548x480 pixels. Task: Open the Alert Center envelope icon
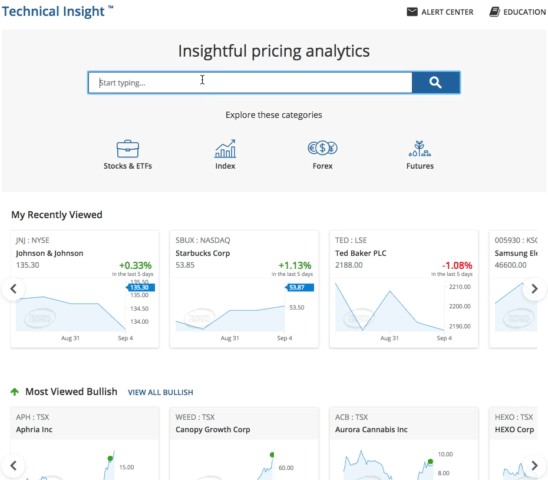coord(412,12)
